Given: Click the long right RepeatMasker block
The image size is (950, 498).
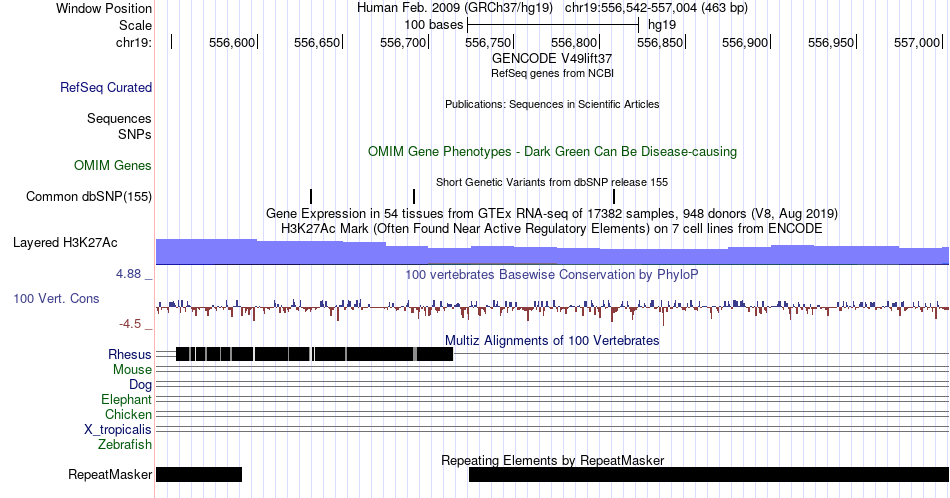Looking at the screenshot, I should [x=709, y=474].
